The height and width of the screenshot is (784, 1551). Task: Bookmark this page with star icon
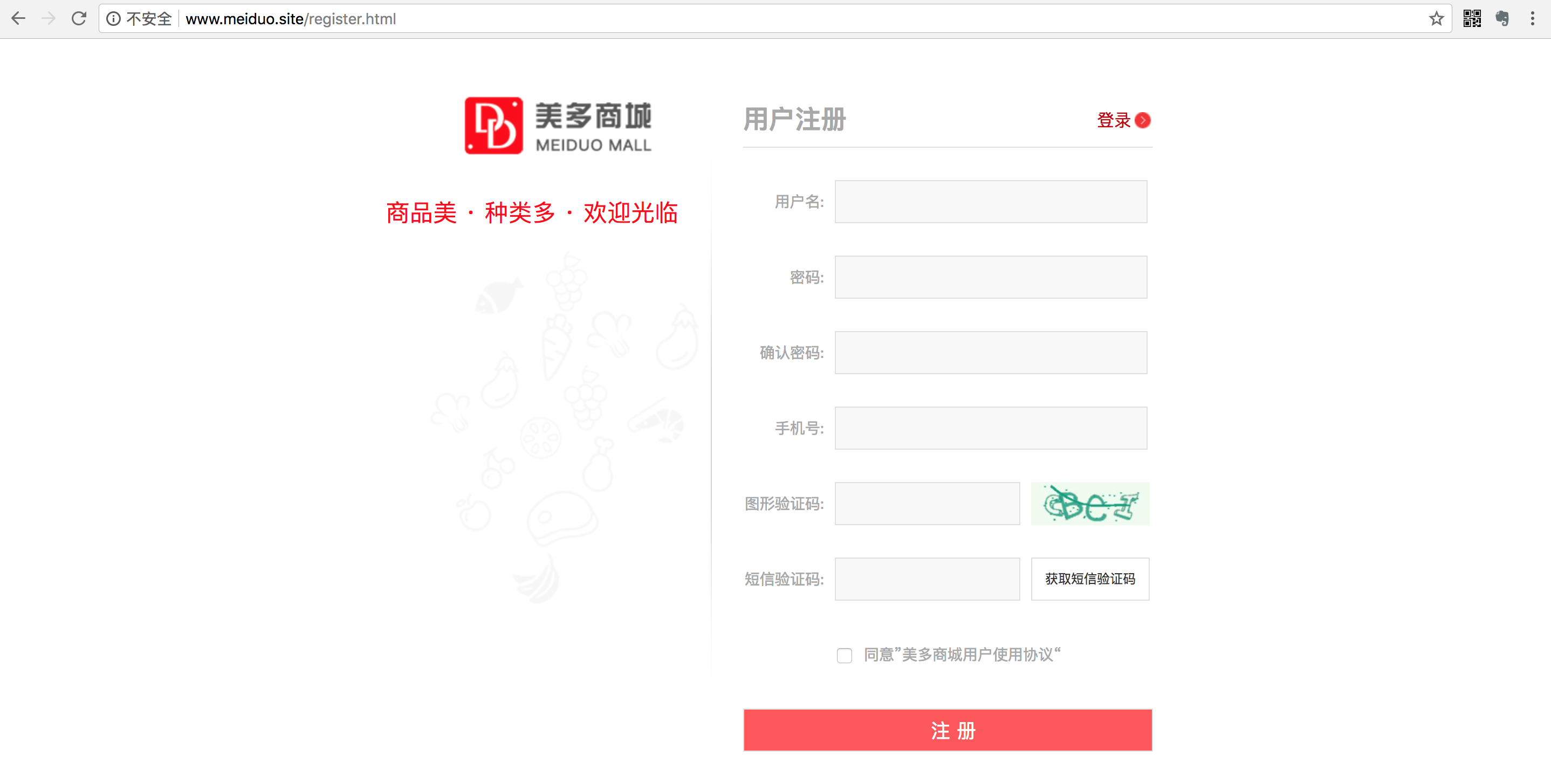click(1436, 19)
